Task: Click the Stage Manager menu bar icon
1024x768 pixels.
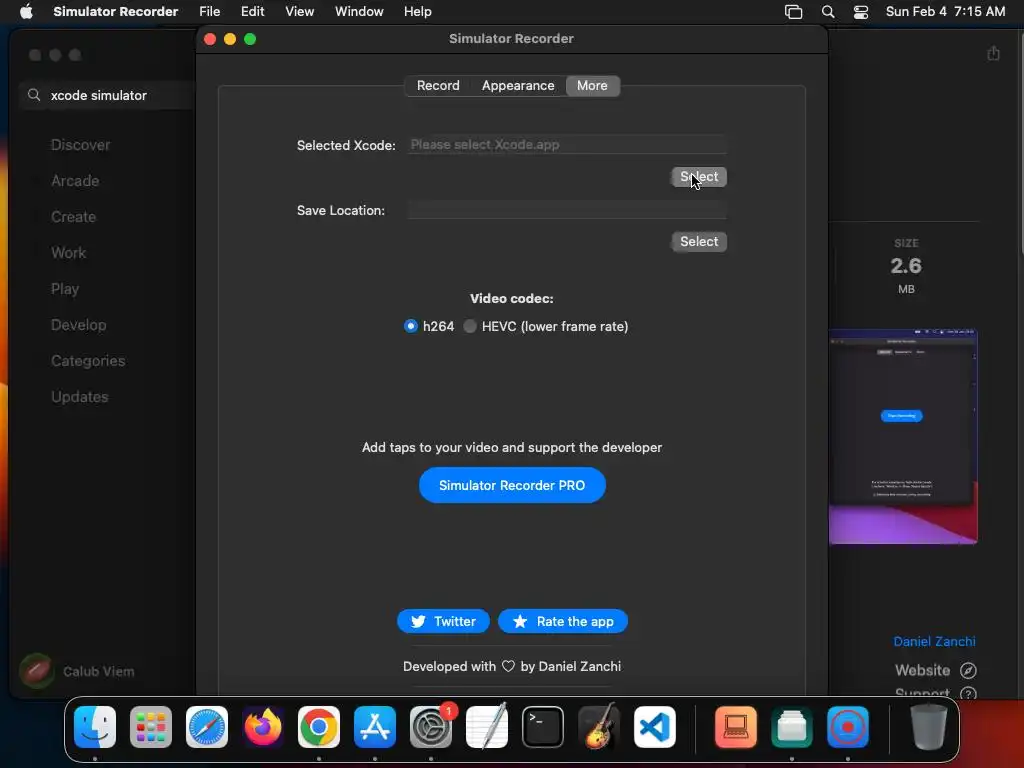Action: (x=793, y=12)
